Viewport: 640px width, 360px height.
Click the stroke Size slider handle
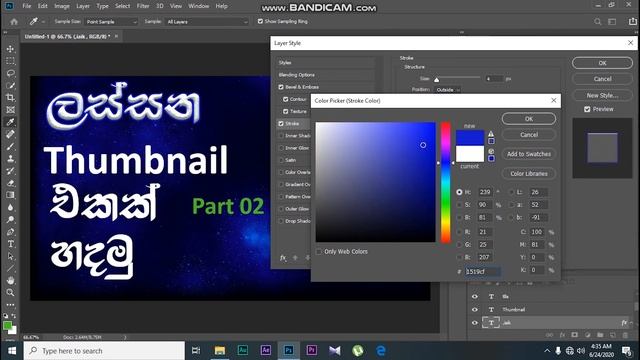coord(436,80)
